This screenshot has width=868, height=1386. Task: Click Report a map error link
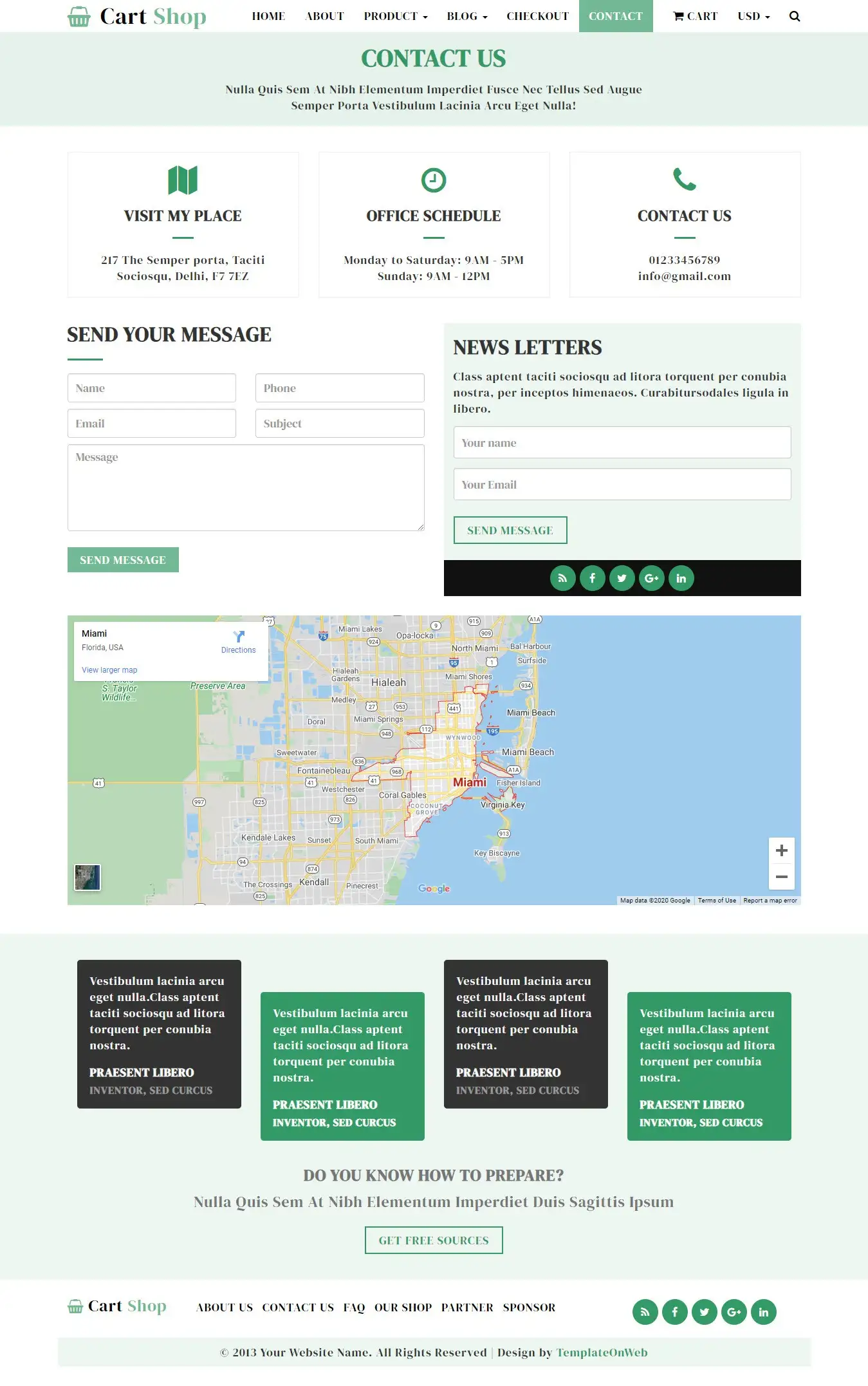point(770,901)
